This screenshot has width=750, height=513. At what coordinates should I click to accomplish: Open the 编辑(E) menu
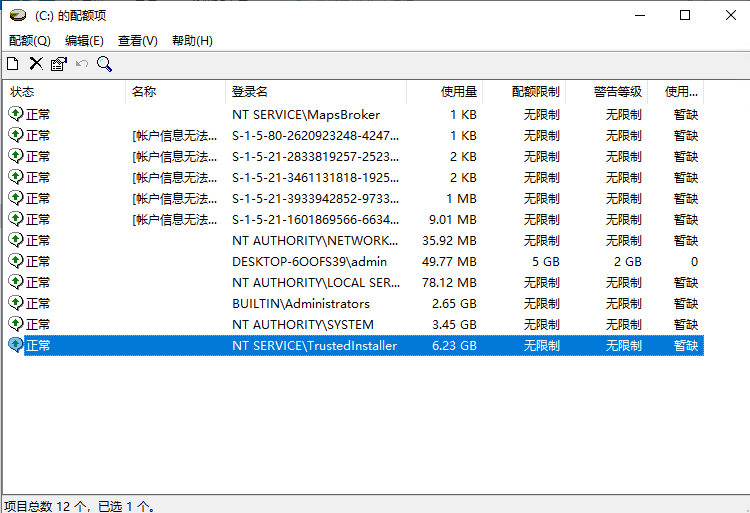click(84, 41)
